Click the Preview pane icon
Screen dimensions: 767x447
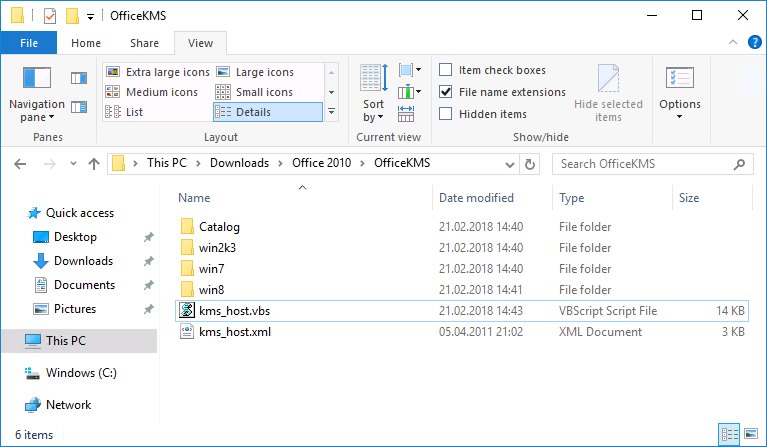pyautogui.click(x=79, y=78)
